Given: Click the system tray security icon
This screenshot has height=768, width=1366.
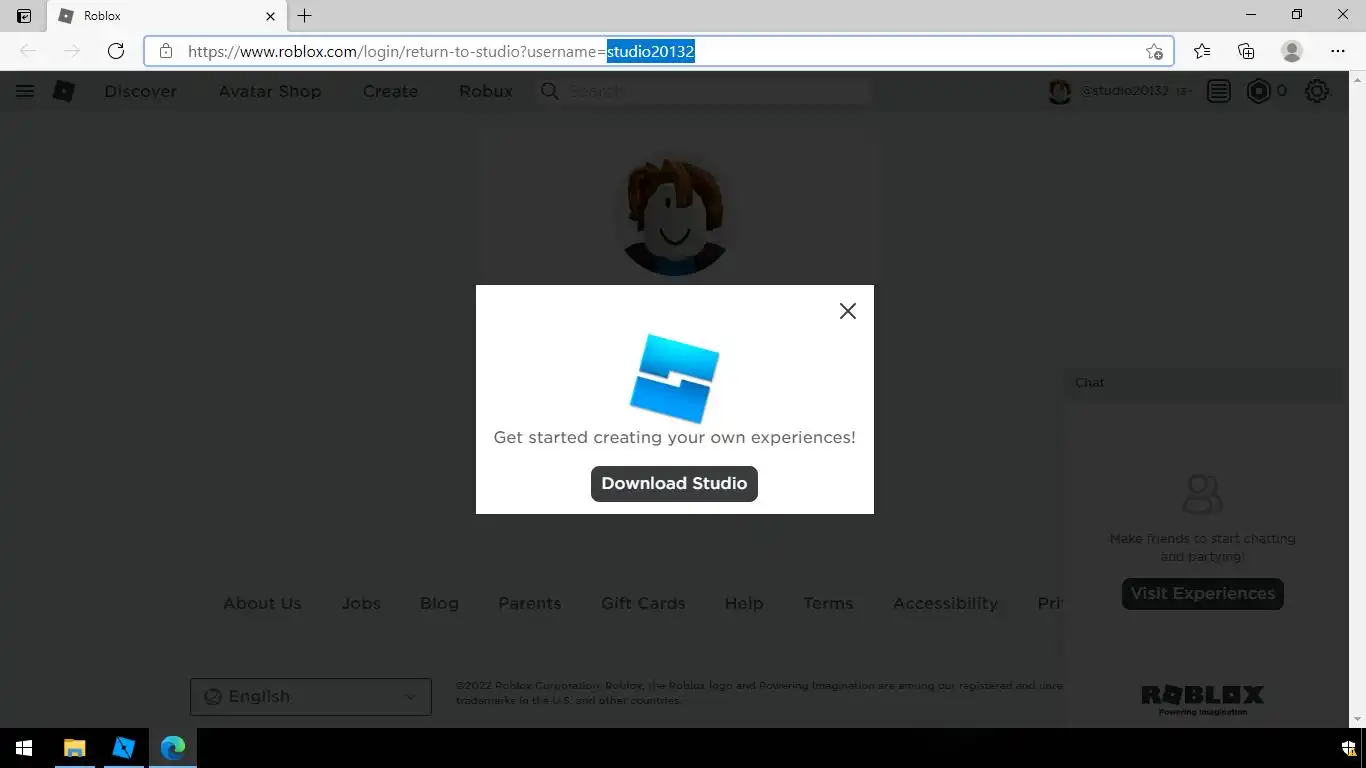Looking at the screenshot, I should click(1348, 748).
